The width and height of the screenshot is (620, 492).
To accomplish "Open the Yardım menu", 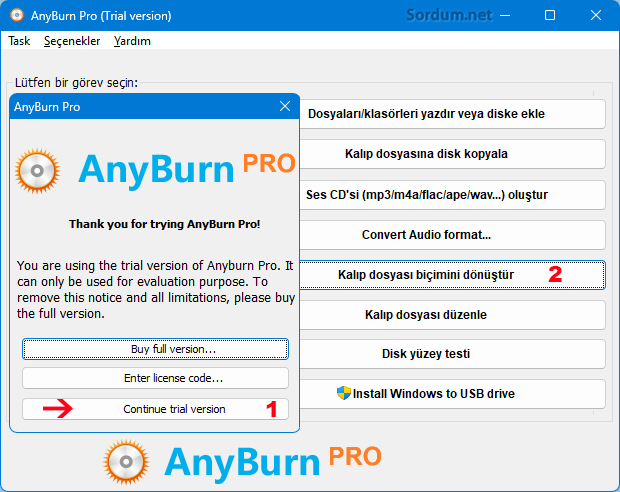I will [x=132, y=41].
